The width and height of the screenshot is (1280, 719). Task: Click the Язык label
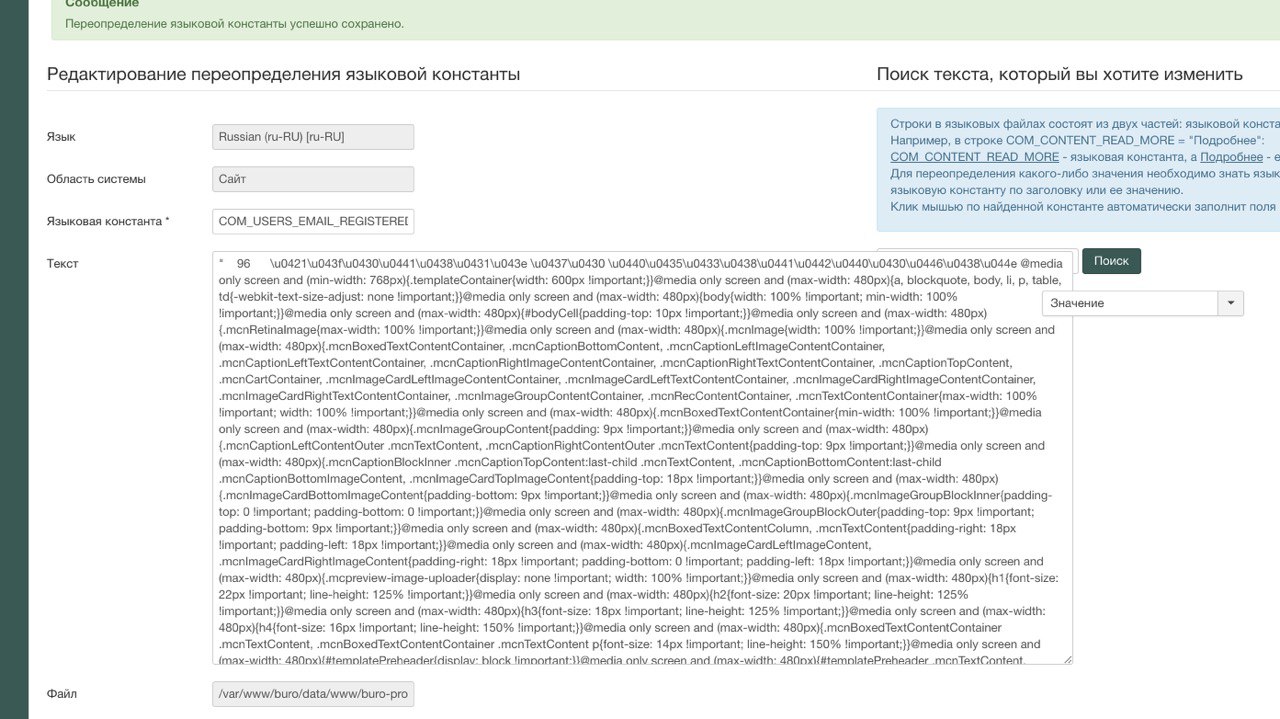pos(61,137)
